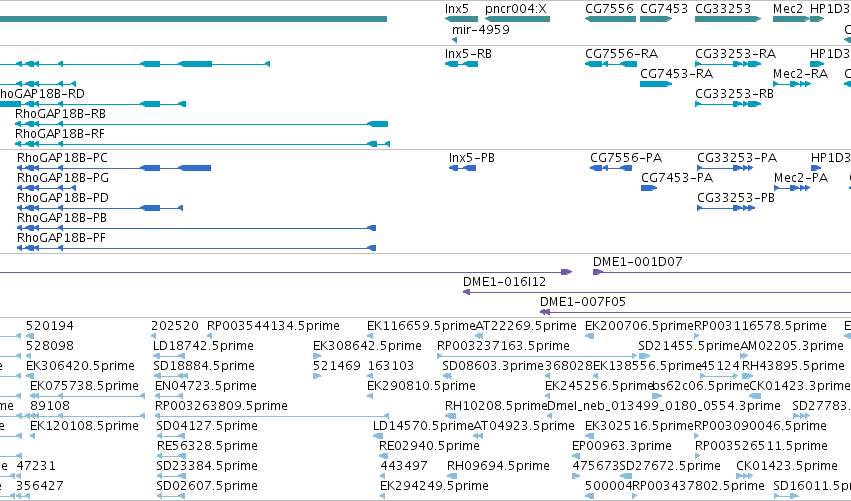Screen dimensions: 851x501
Task: Select EST RP003544134.5prime
Action: [x=274, y=326]
